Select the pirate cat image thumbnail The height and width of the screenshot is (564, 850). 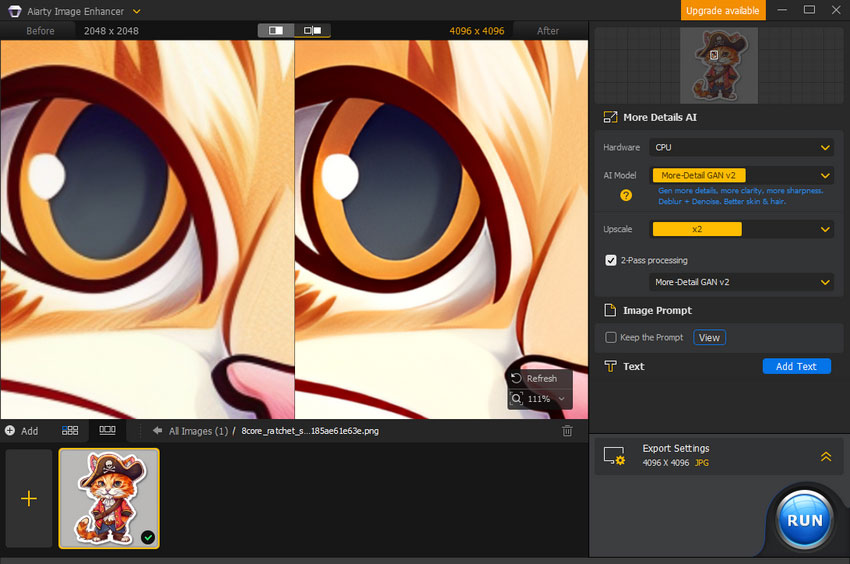pyautogui.click(x=109, y=498)
